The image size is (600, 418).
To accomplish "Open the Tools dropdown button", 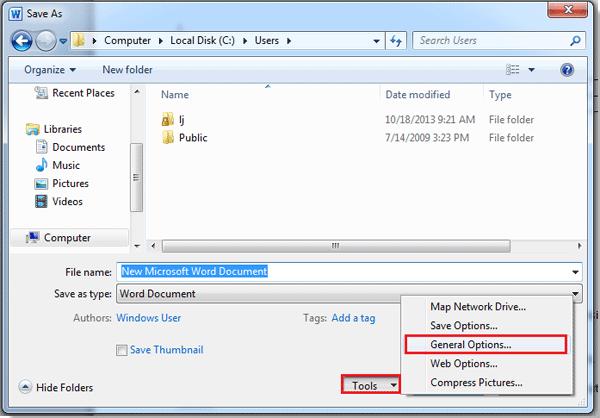I will tap(370, 385).
